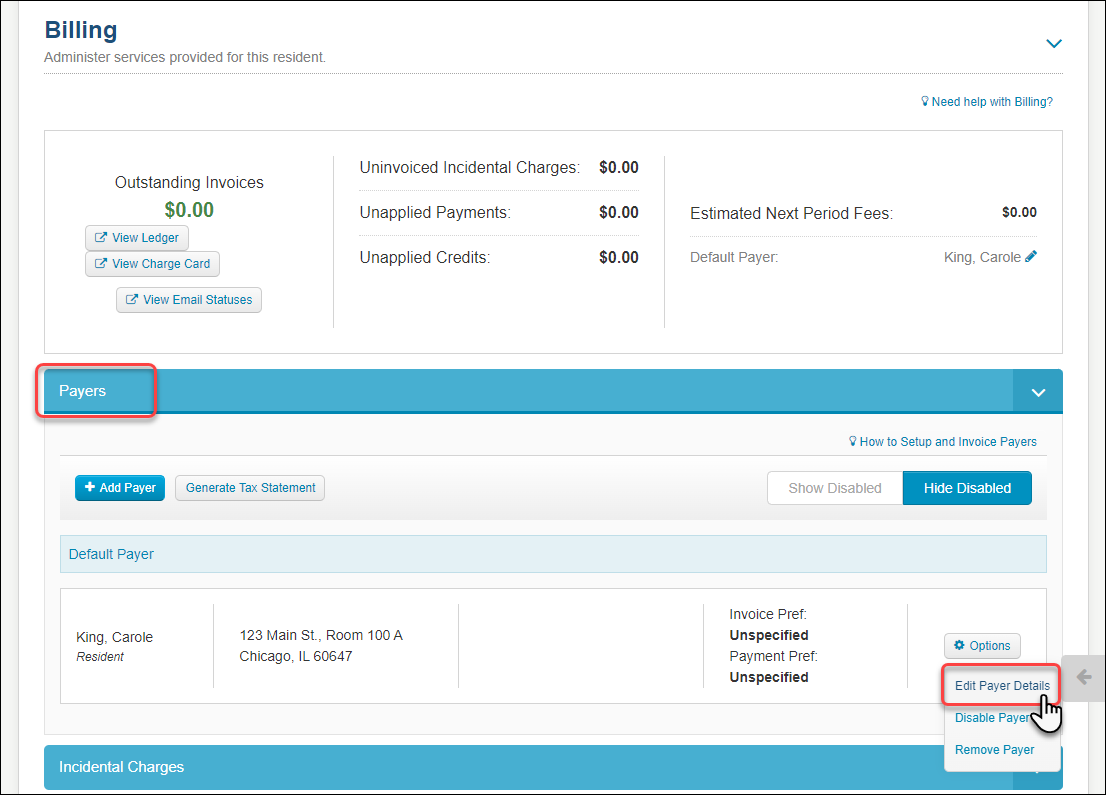Open View Ledger
This screenshot has width=1106, height=795.
[137, 238]
